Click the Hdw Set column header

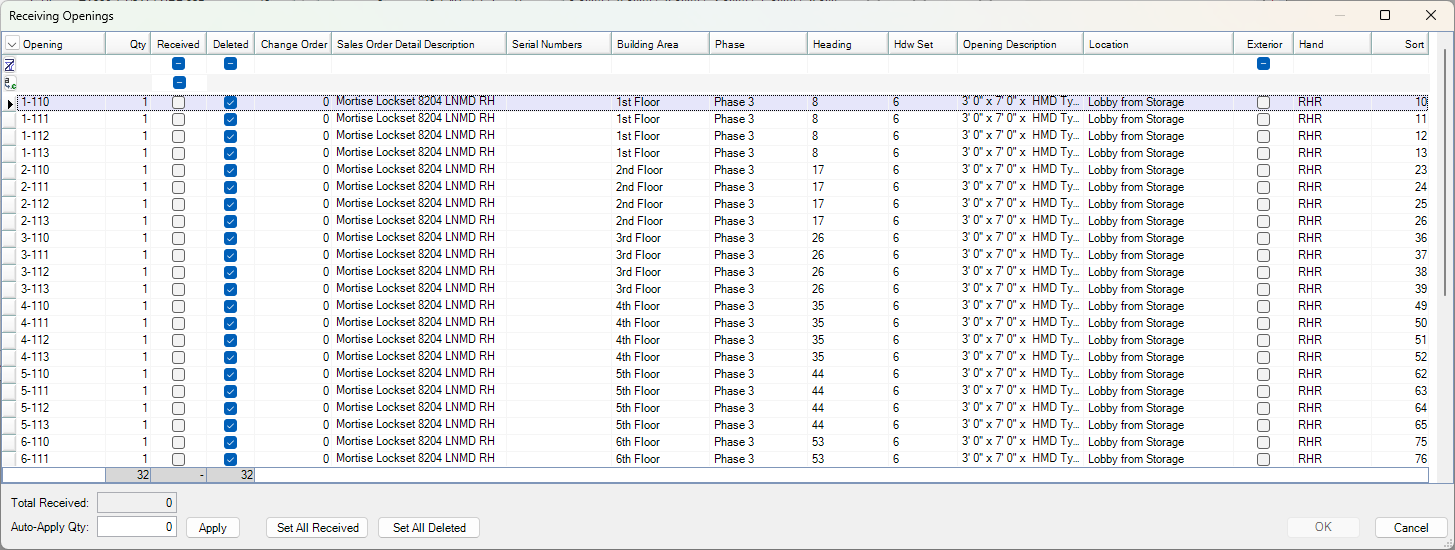[921, 44]
